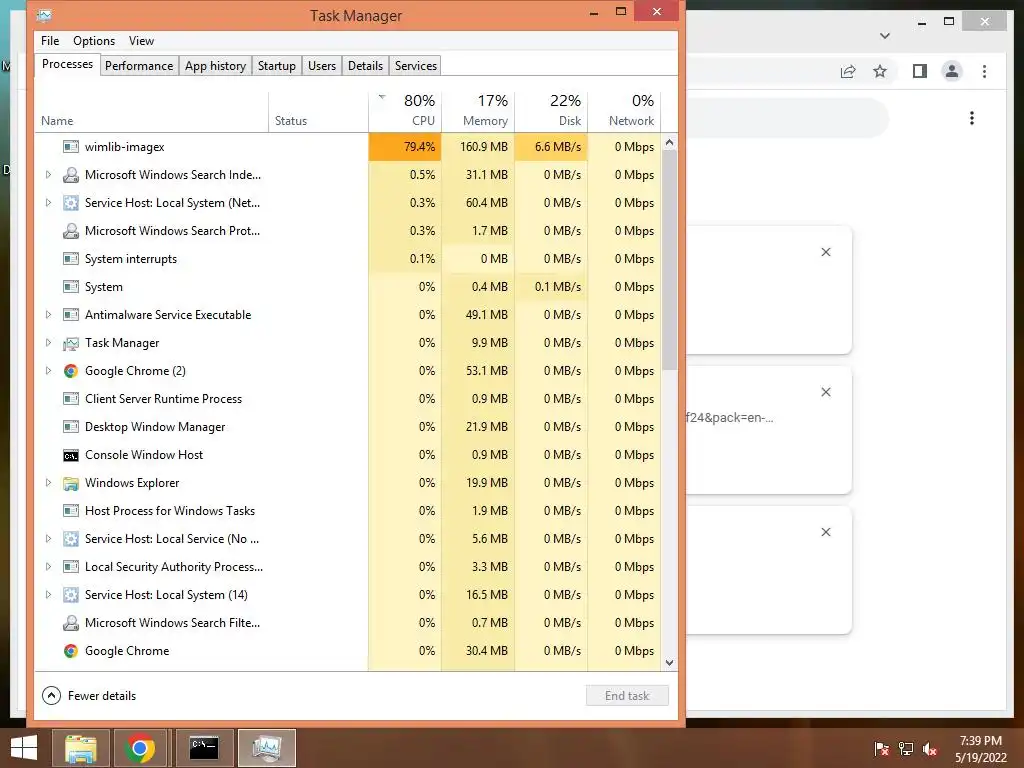Open the Command Prompt taskbar icon
1024x768 pixels.
[204, 748]
